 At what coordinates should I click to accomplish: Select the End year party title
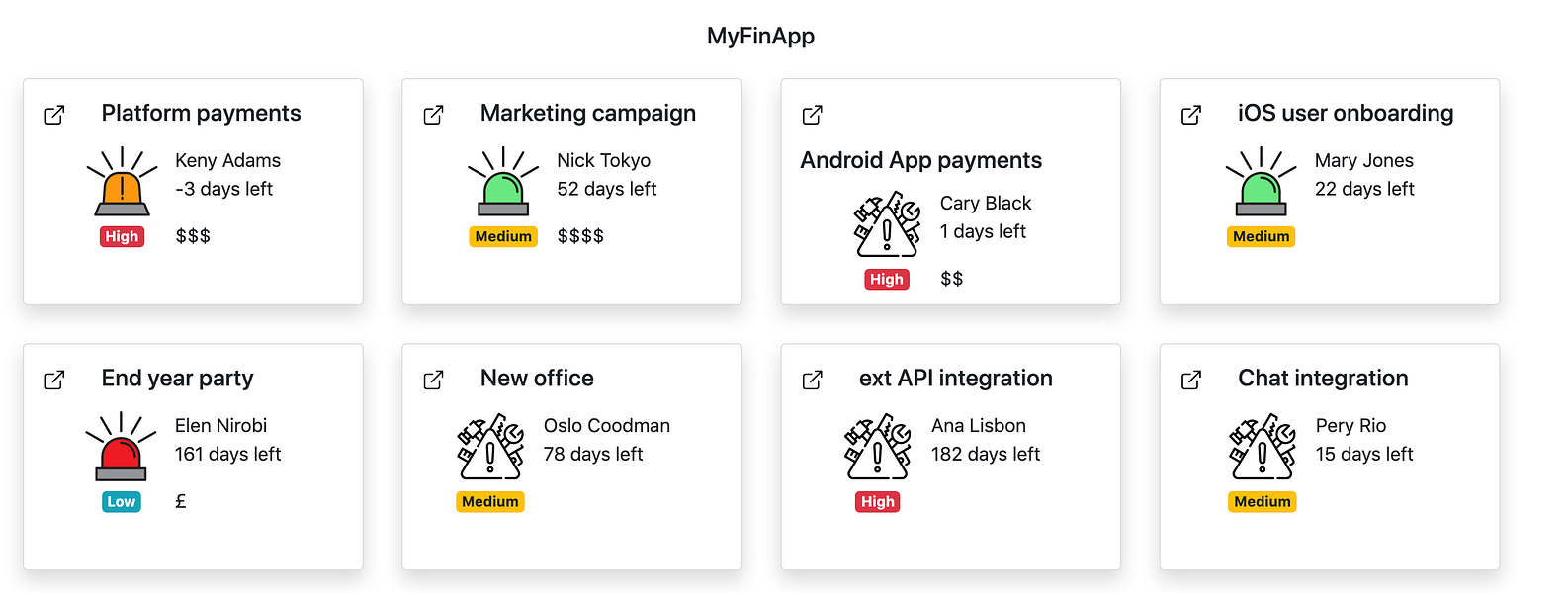click(x=178, y=378)
